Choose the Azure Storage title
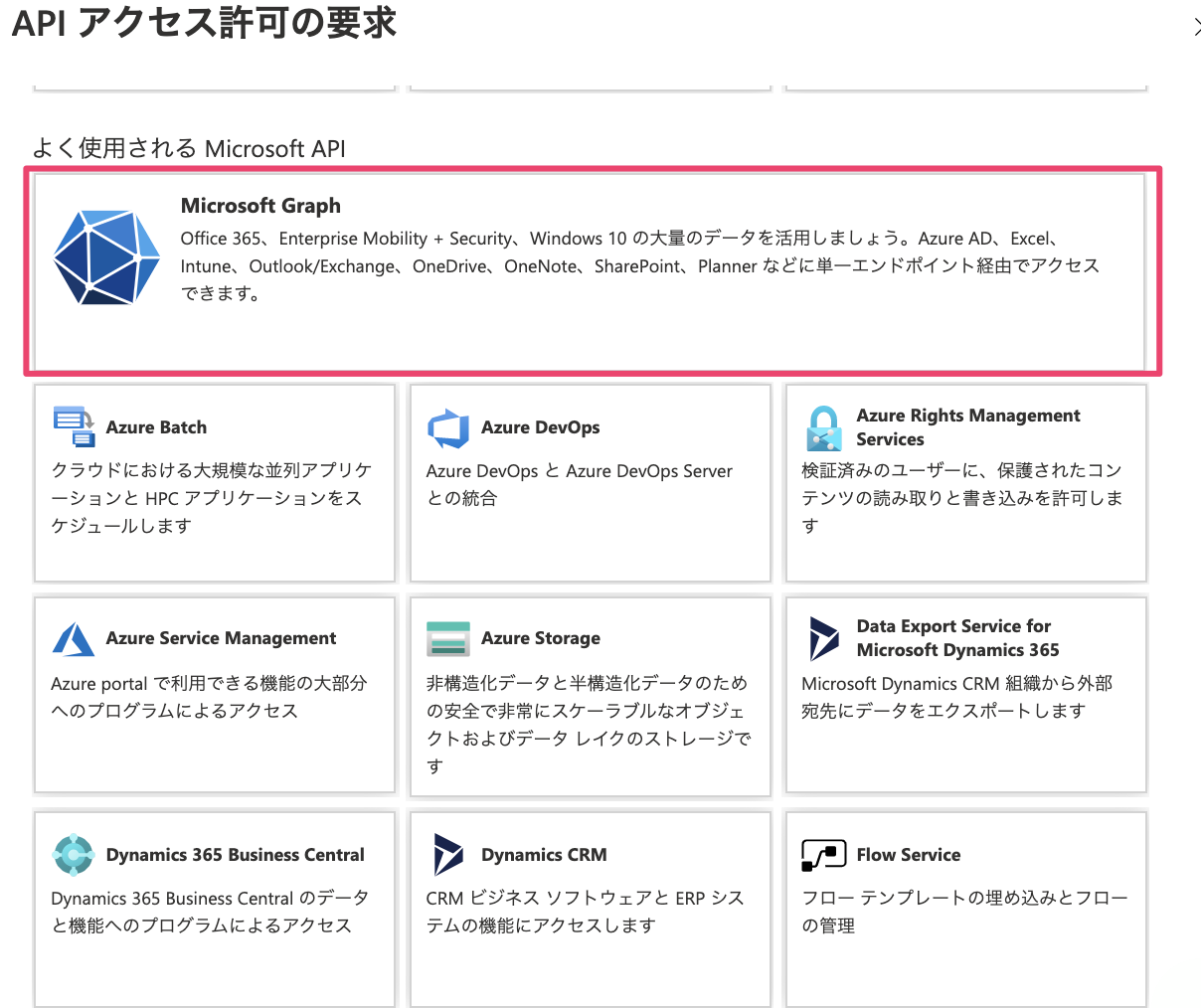The width and height of the screenshot is (1201, 1008). pos(541,638)
